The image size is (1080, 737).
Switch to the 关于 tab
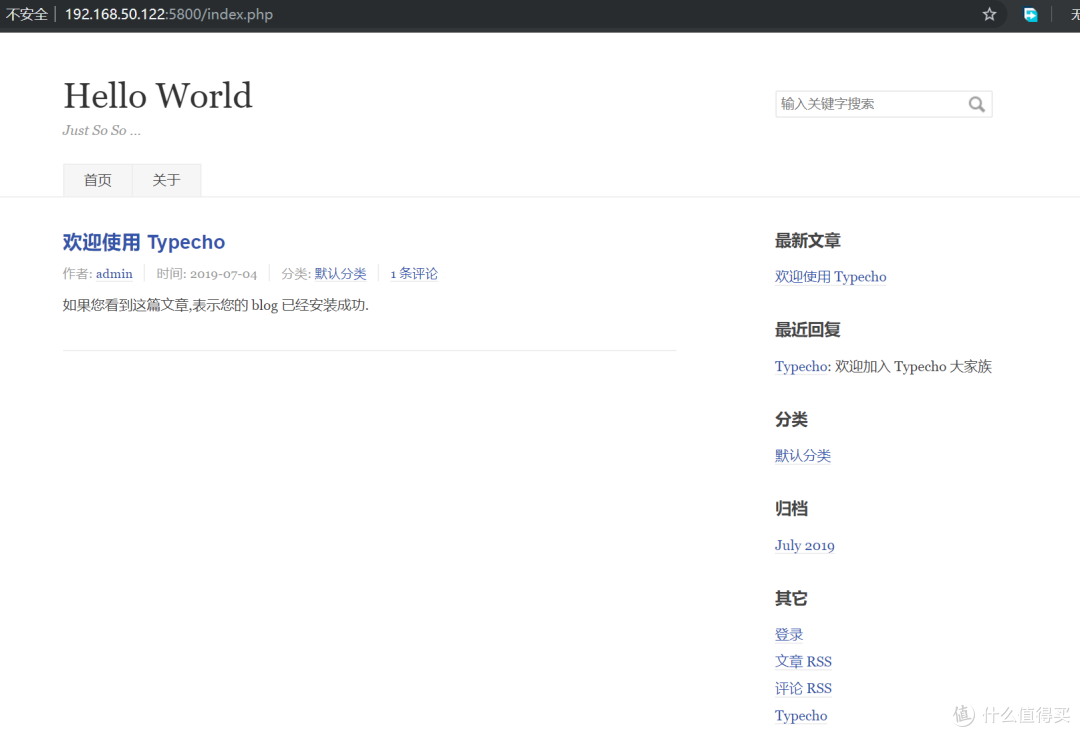pyautogui.click(x=166, y=180)
